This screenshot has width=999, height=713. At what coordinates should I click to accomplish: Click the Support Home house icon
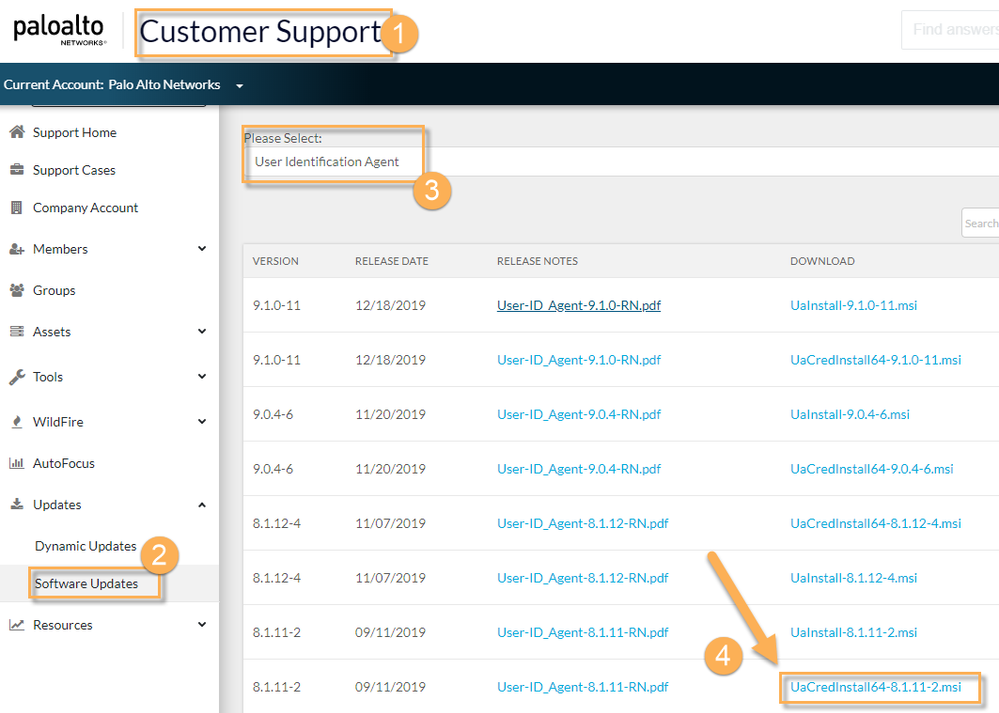click(17, 132)
